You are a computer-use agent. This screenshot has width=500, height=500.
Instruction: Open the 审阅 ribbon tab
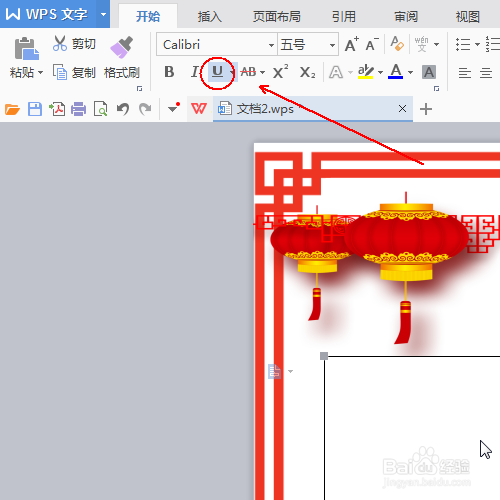coord(406,16)
